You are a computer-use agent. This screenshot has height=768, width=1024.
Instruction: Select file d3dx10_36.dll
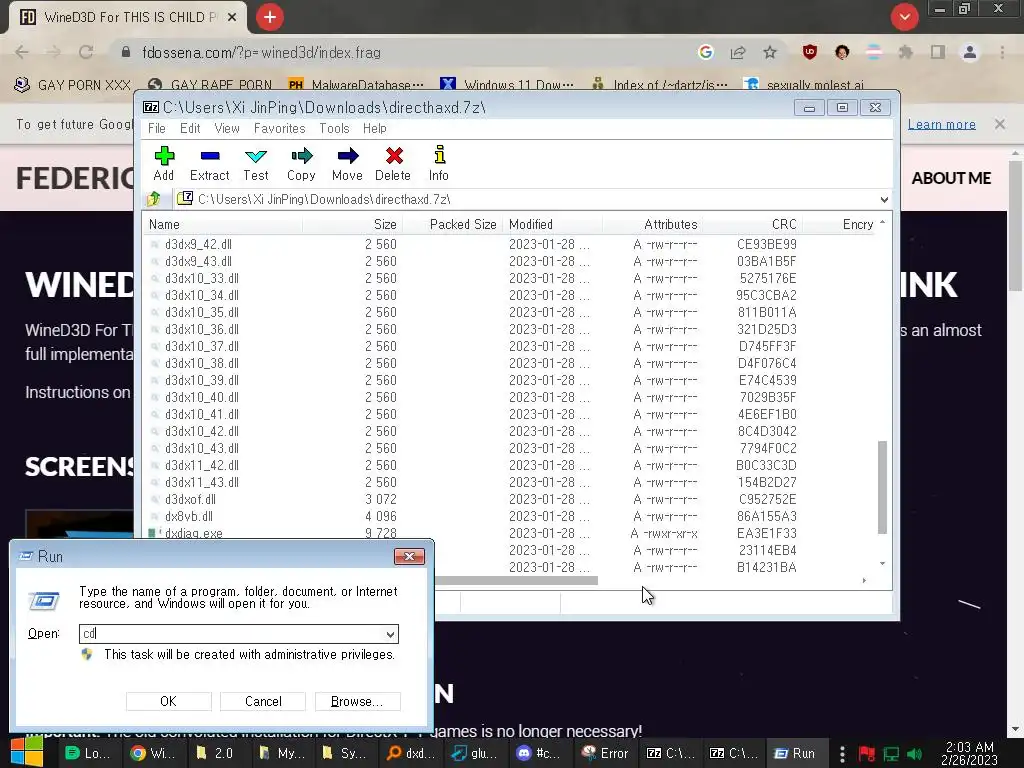pos(202,329)
